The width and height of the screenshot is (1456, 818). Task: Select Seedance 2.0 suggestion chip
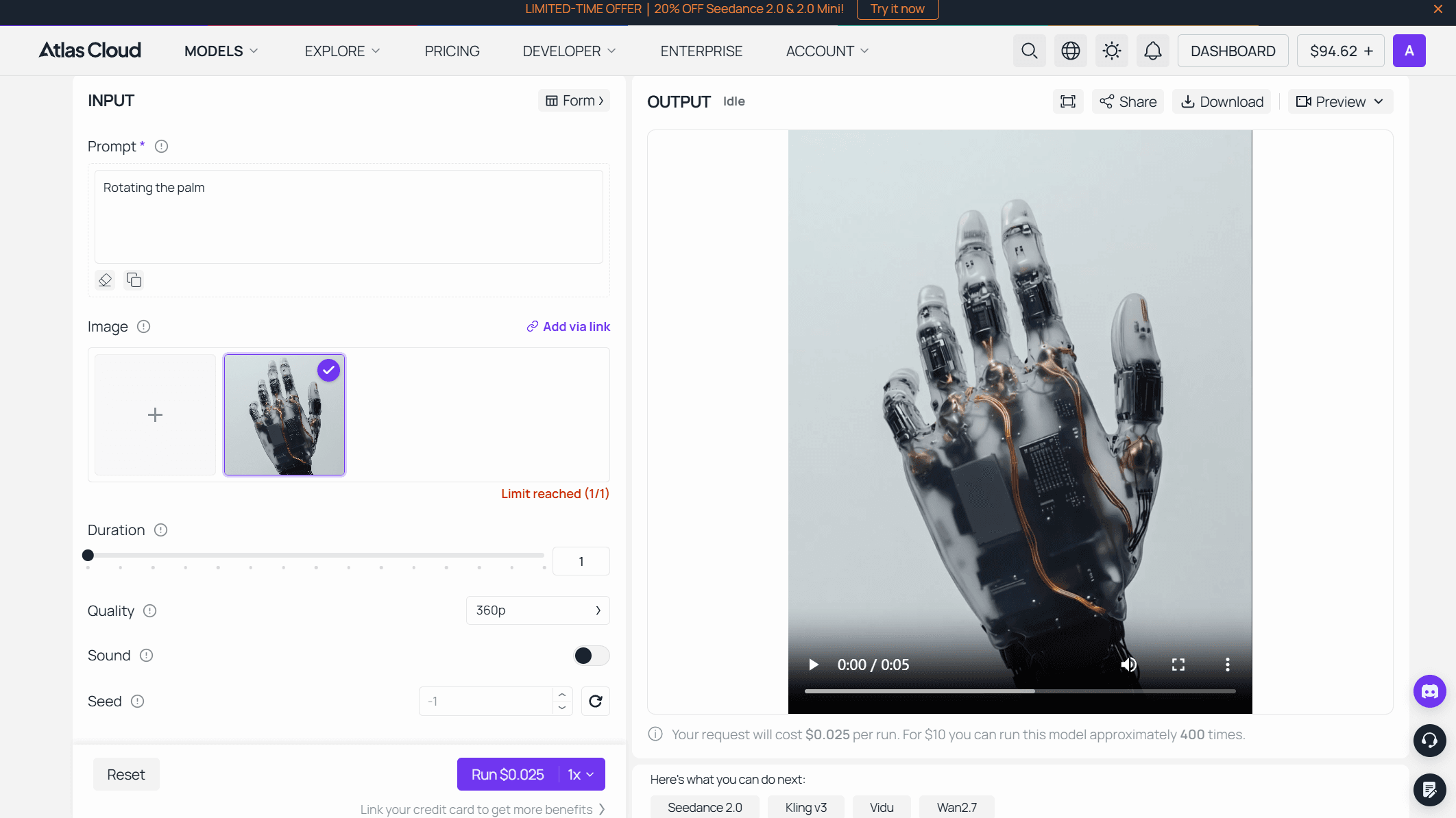click(x=705, y=807)
